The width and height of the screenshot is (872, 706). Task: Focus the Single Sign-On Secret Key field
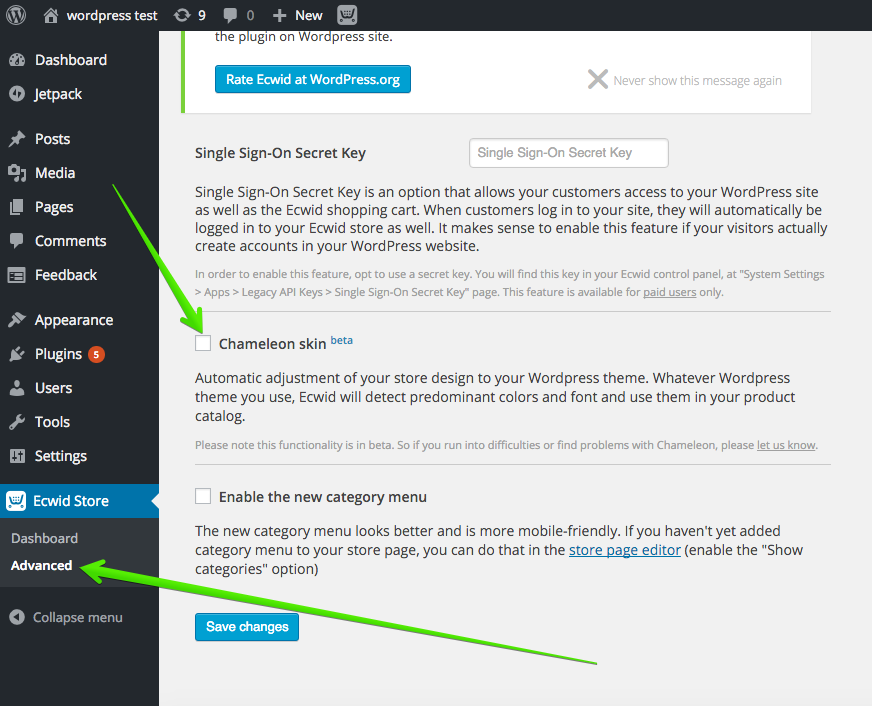click(568, 153)
